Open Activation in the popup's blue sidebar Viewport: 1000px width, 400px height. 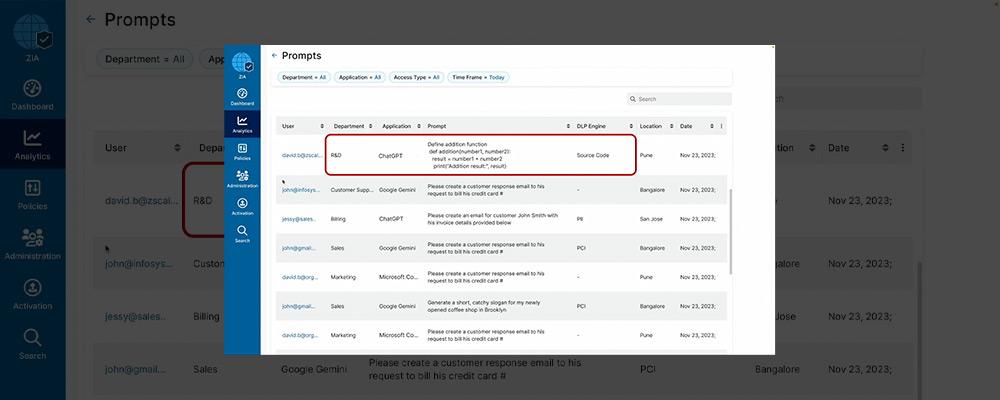click(x=242, y=206)
